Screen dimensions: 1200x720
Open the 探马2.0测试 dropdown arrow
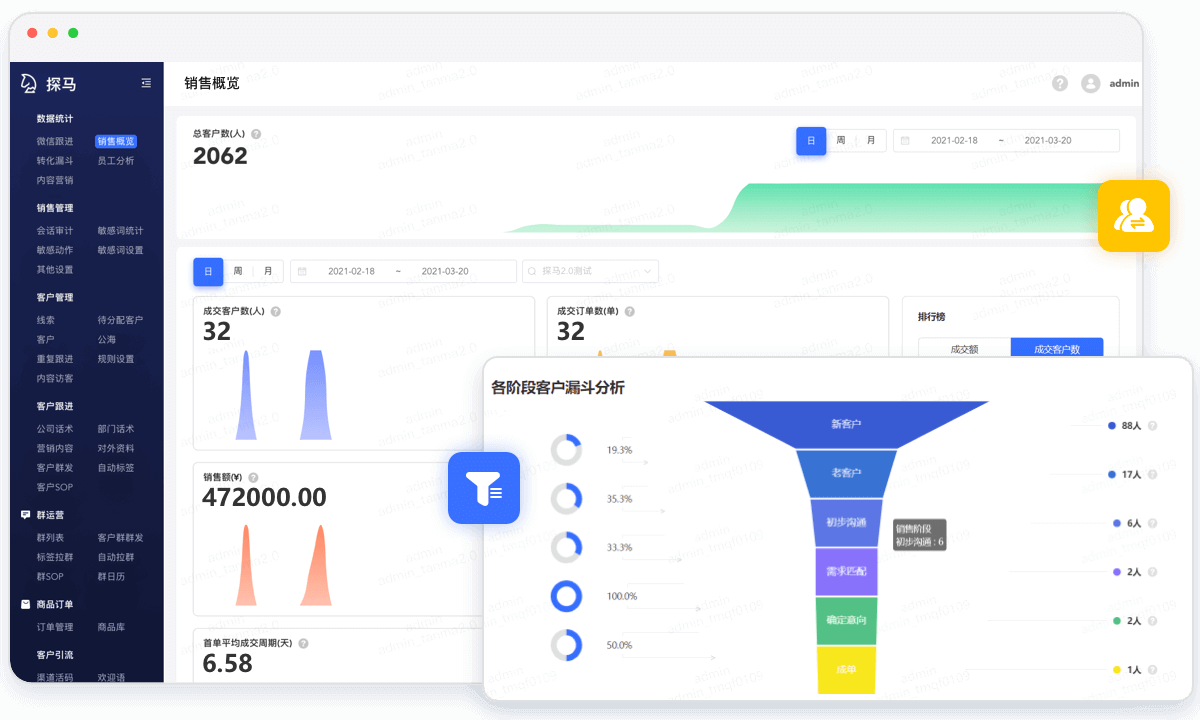point(647,271)
